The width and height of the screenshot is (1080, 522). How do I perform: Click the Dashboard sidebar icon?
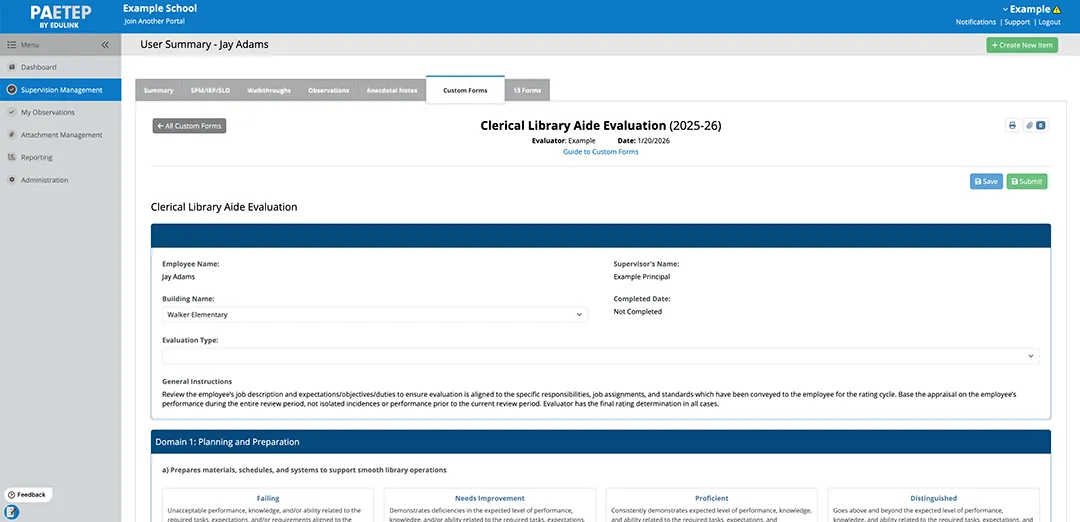(x=12, y=67)
